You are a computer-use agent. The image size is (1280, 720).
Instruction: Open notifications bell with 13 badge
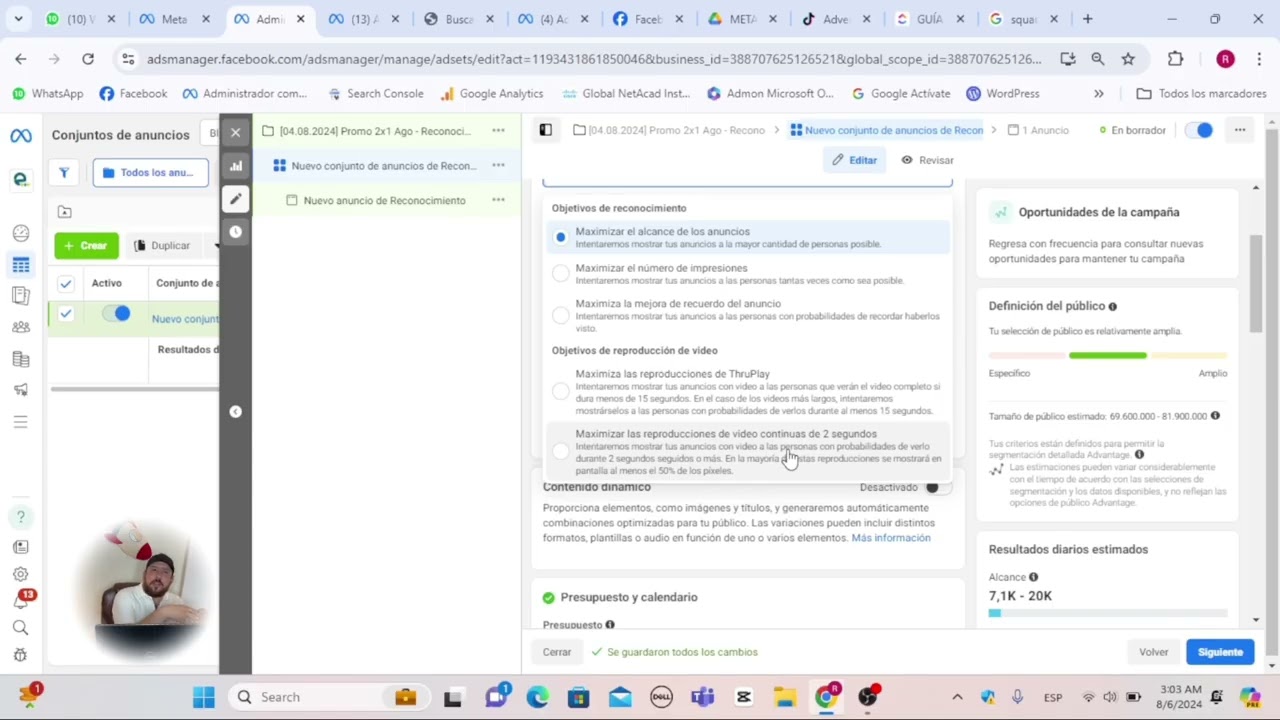[x=21, y=601]
